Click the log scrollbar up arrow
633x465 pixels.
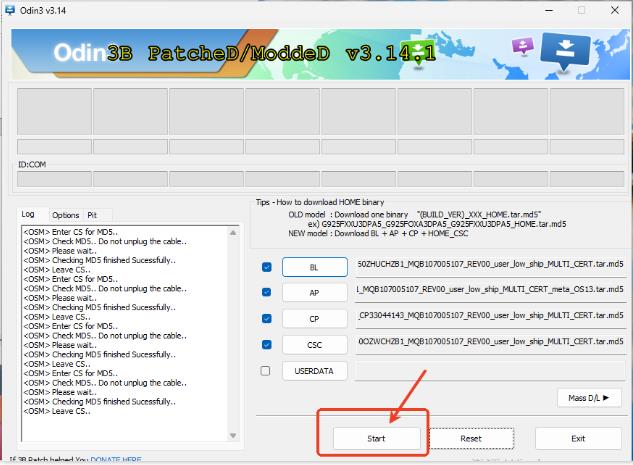[x=233, y=232]
